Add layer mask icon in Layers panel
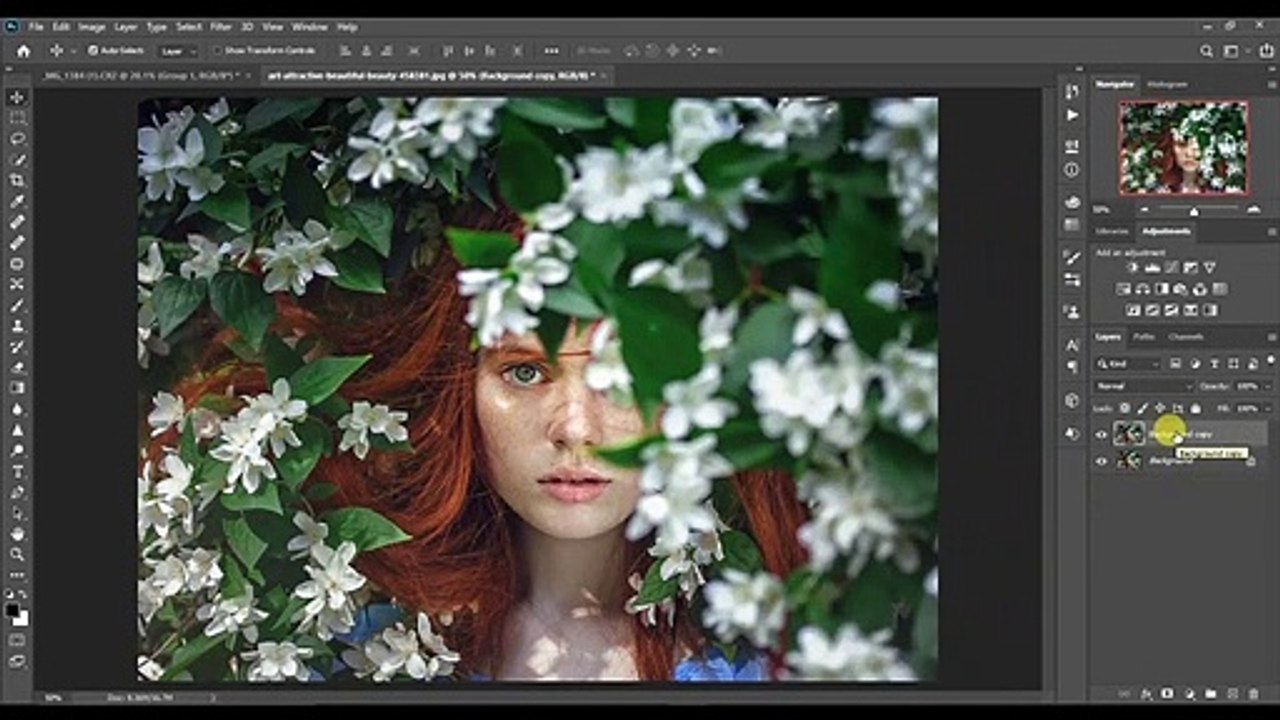 pos(1167,693)
